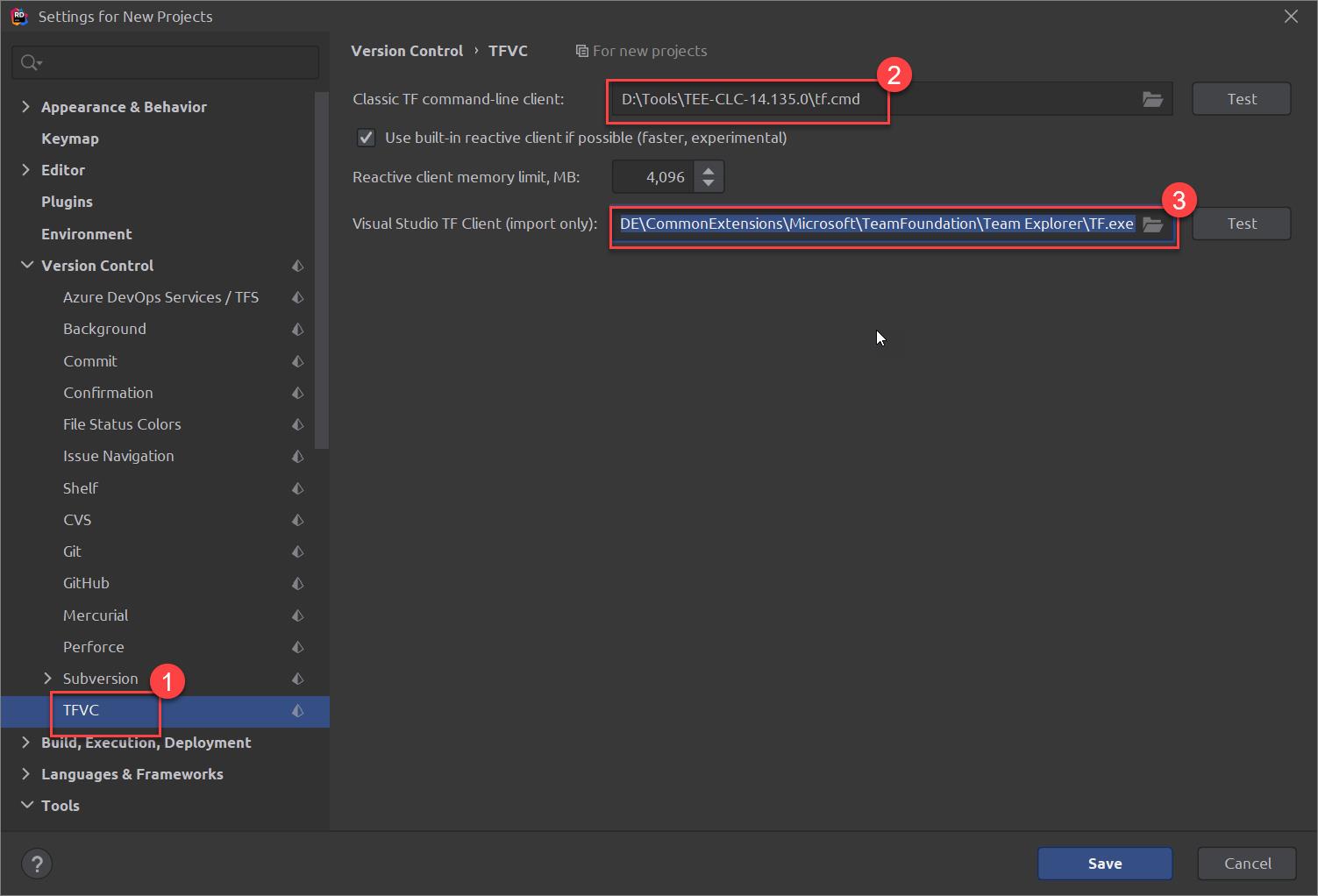Click project-level icon beside Version Control
The height and width of the screenshot is (896, 1318).
point(298,266)
